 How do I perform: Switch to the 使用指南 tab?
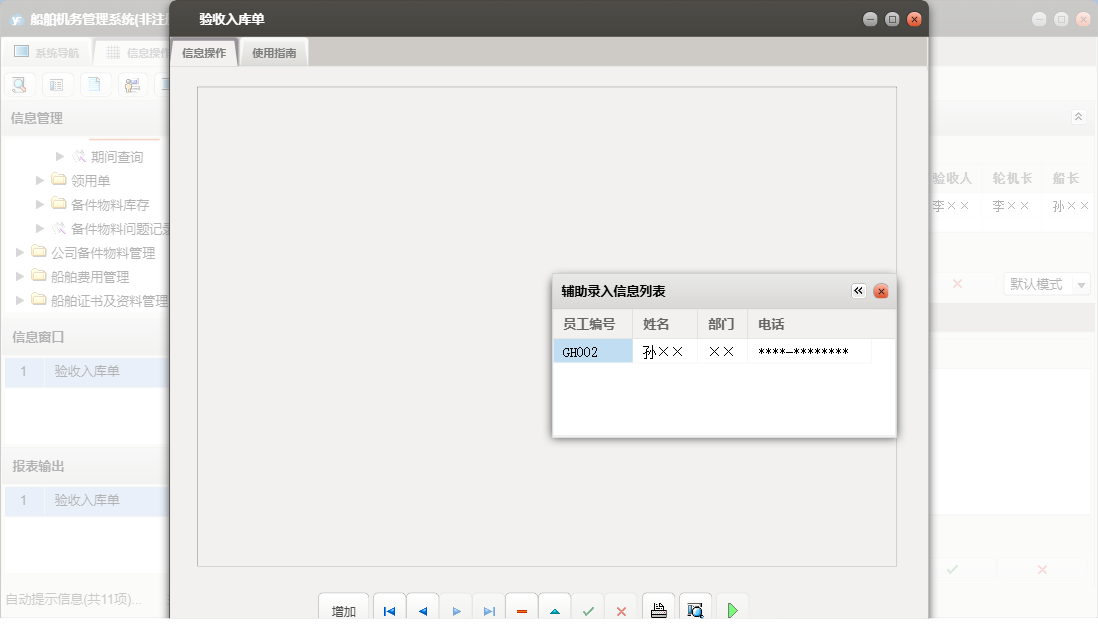point(274,53)
